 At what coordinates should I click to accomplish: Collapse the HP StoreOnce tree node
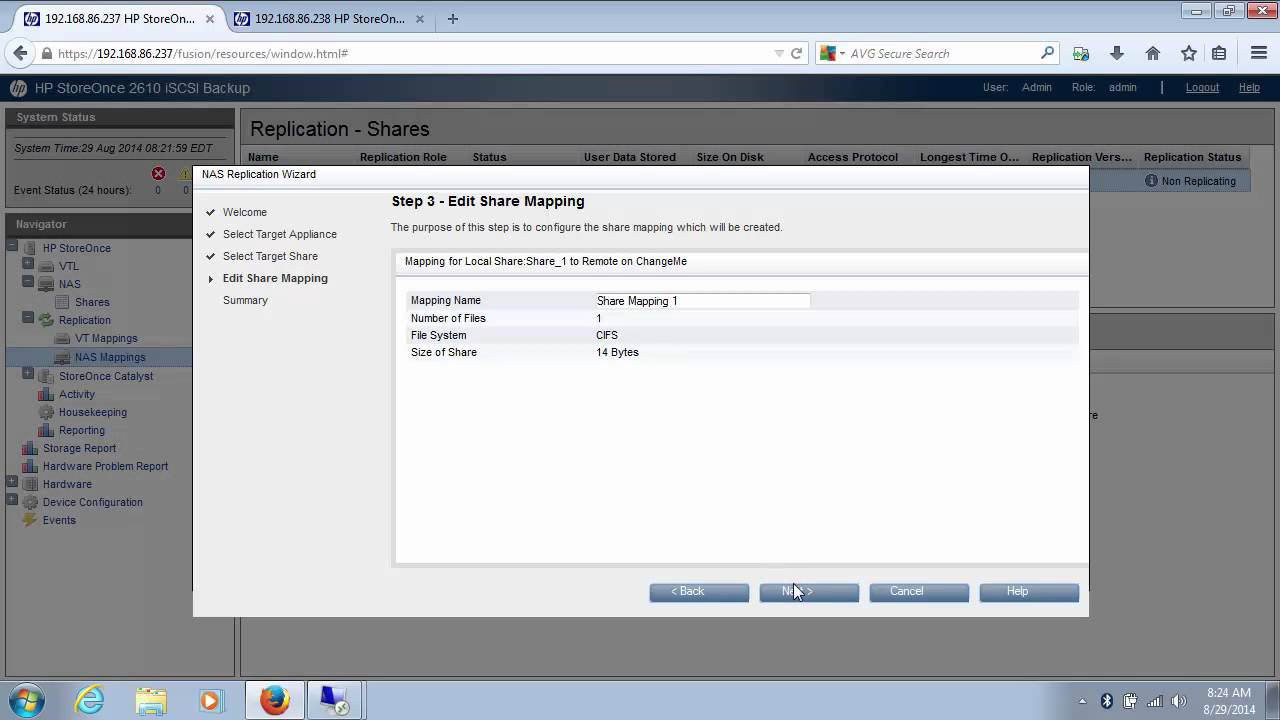12,246
